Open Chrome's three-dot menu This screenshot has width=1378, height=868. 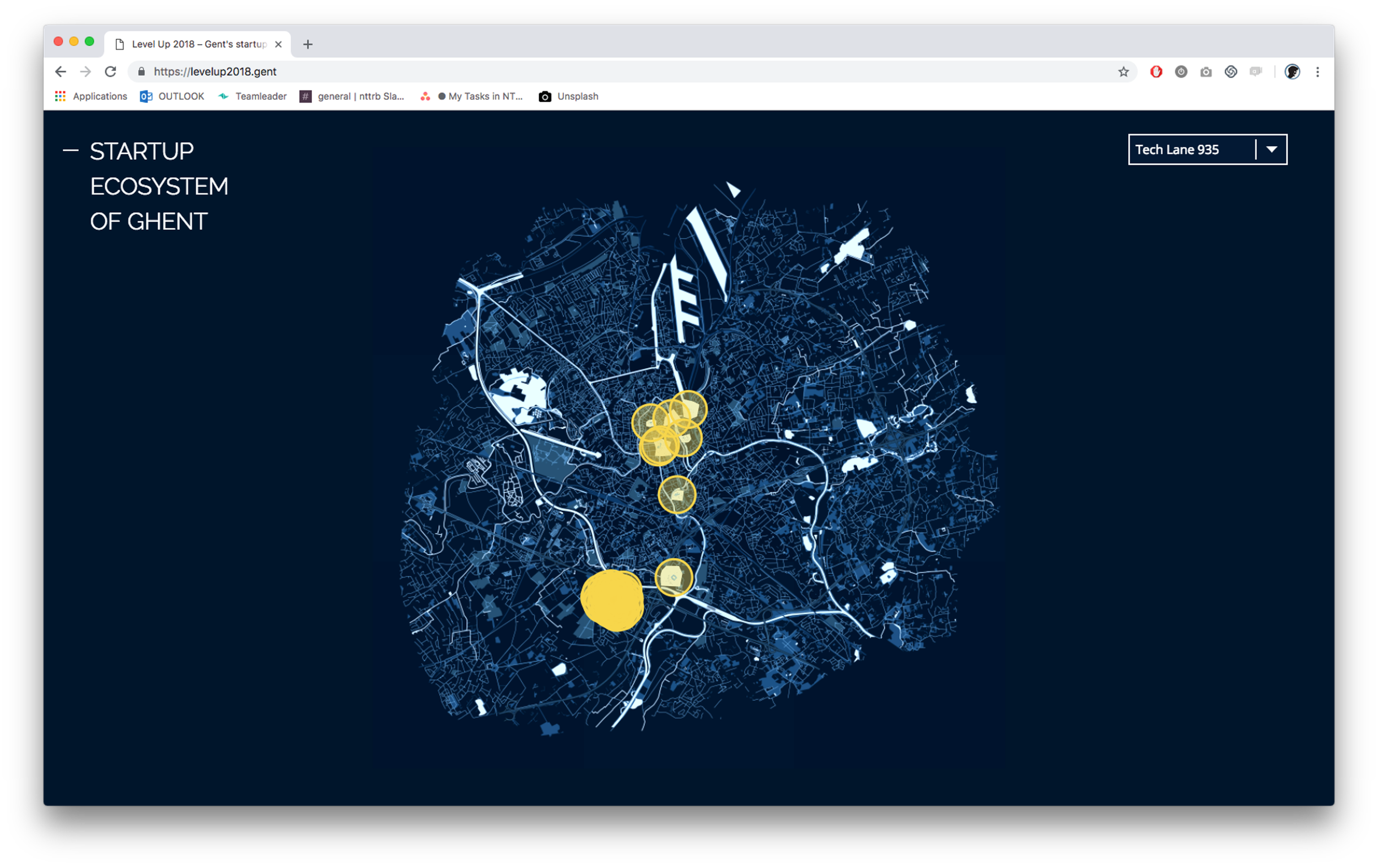click(x=1317, y=72)
